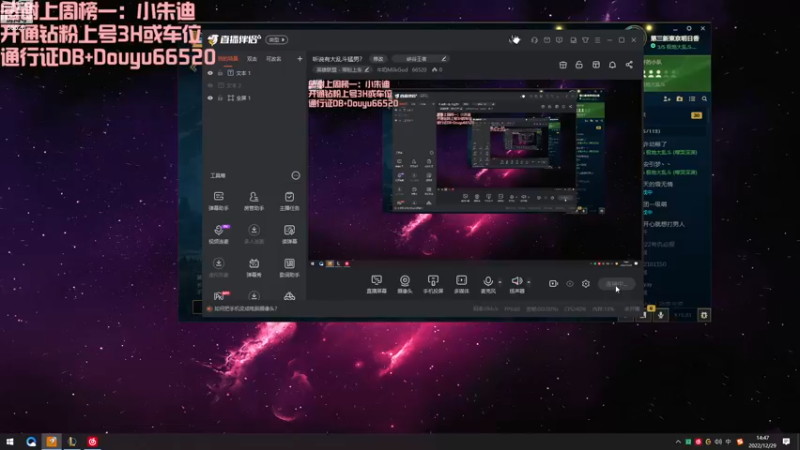Add a 直播屏幕 screen capture source
Image resolution: width=800 pixels, height=450 pixels.
[x=377, y=284]
